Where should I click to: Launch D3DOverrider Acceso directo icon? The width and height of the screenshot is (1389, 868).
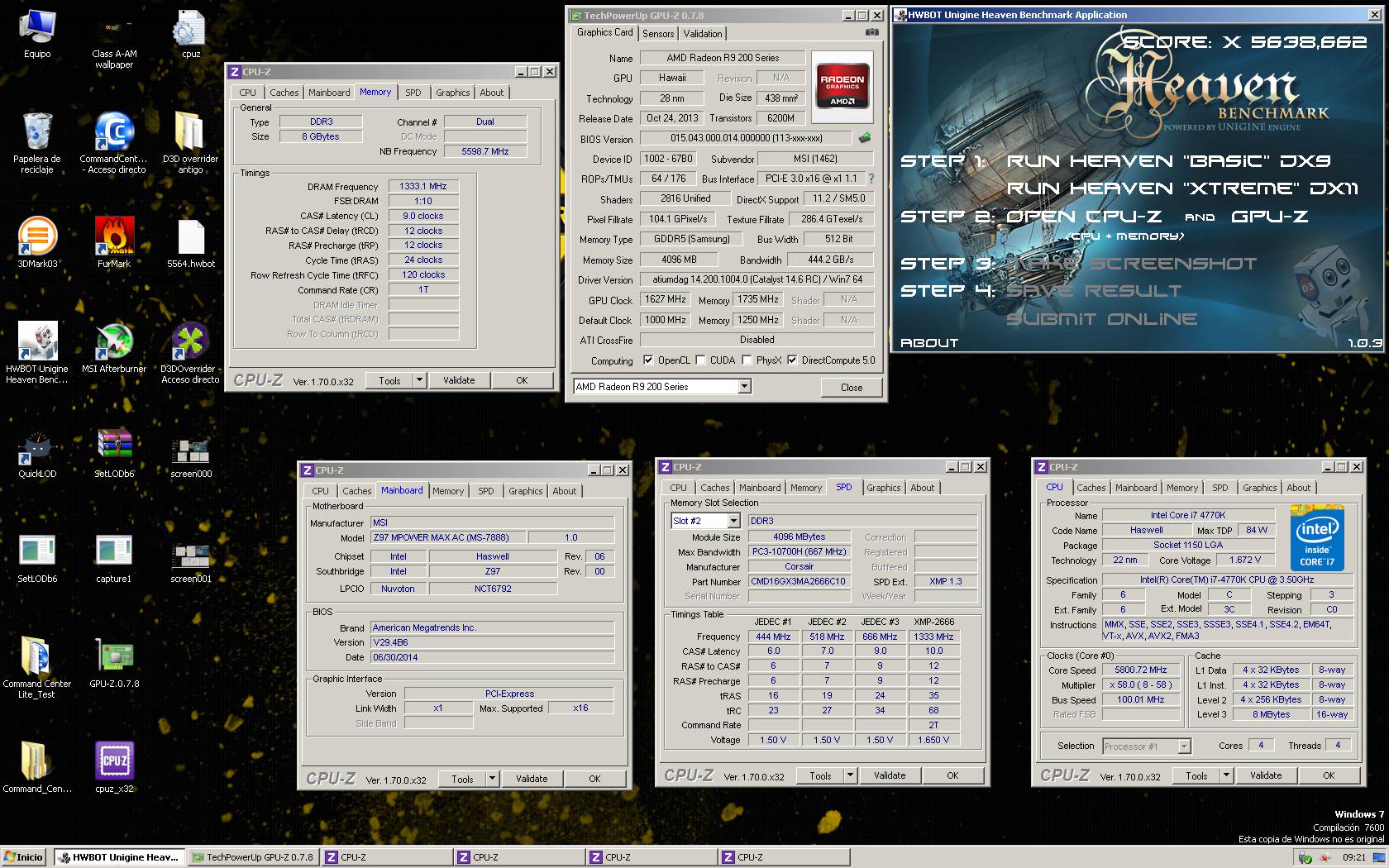click(191, 353)
